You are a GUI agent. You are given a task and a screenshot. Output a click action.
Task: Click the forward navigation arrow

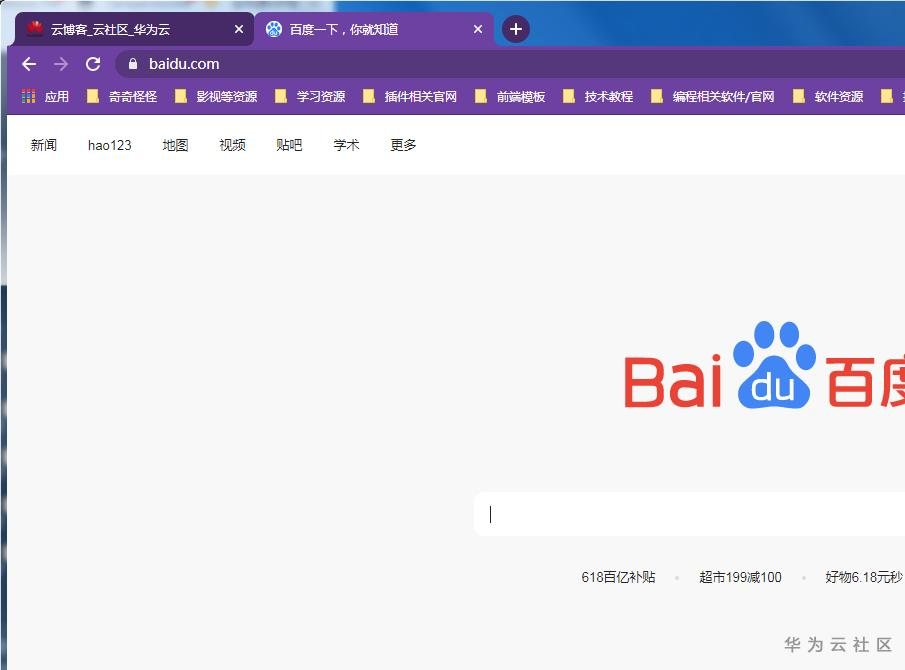point(61,64)
